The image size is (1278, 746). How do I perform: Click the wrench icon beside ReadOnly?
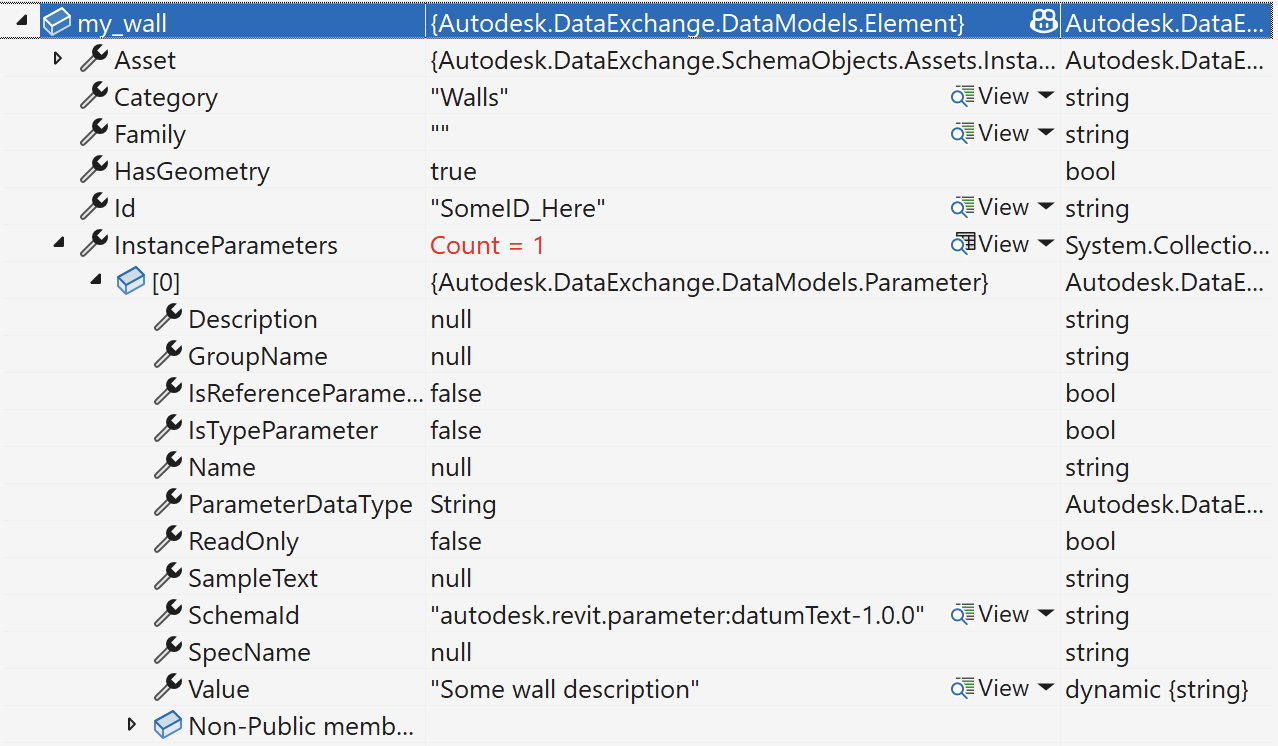[x=168, y=539]
